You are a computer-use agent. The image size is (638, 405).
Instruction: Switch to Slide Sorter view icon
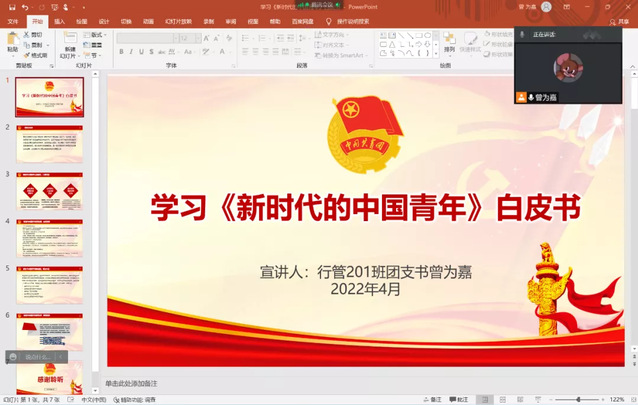(503, 400)
